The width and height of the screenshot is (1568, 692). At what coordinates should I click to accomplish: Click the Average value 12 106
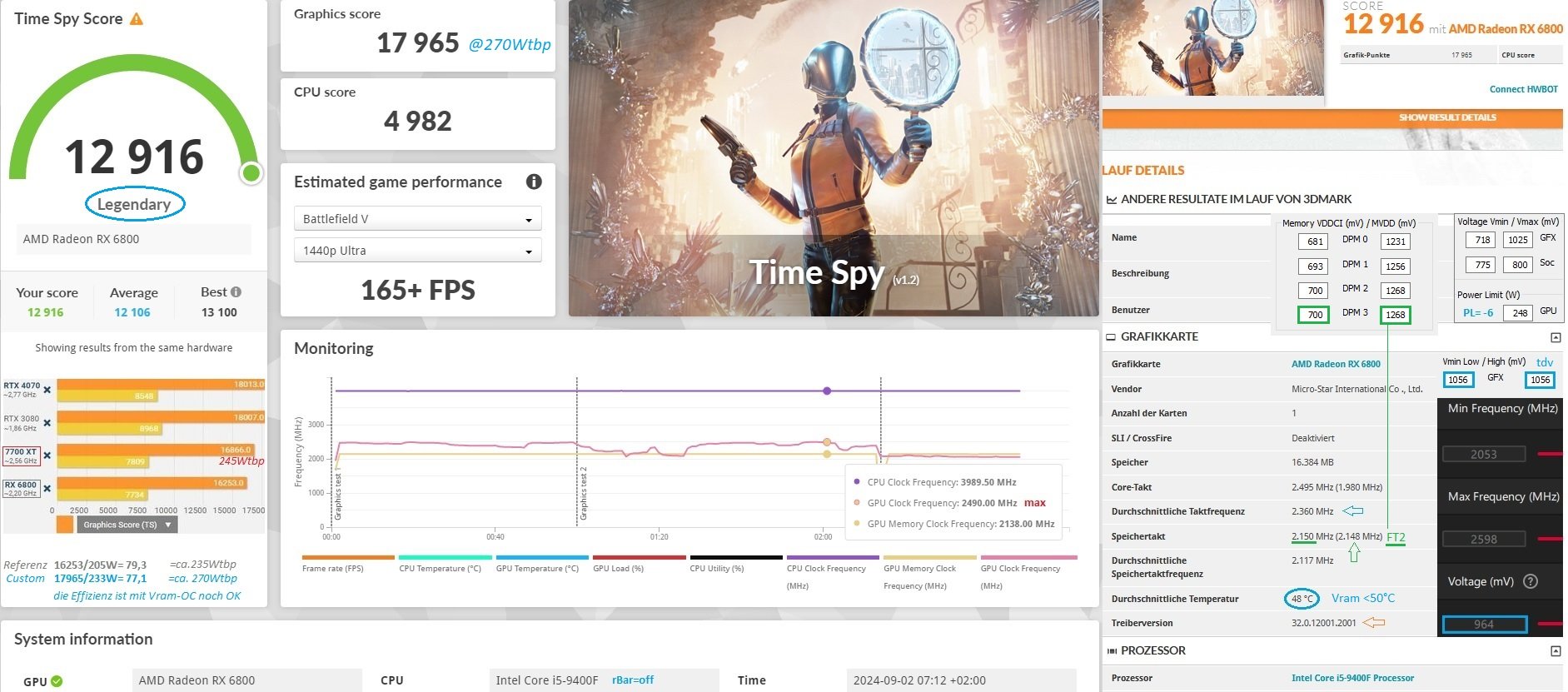coord(132,312)
